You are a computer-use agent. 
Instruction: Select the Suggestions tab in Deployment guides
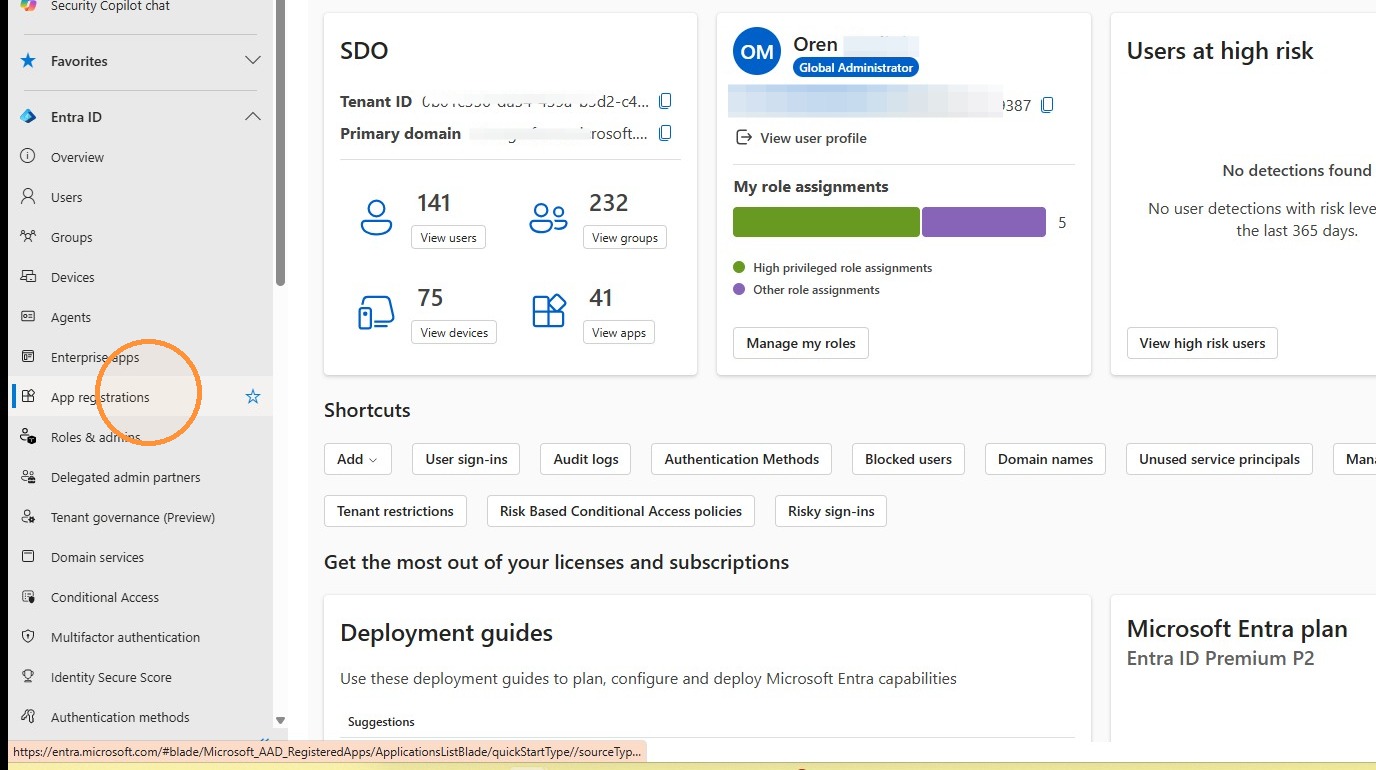[381, 722]
